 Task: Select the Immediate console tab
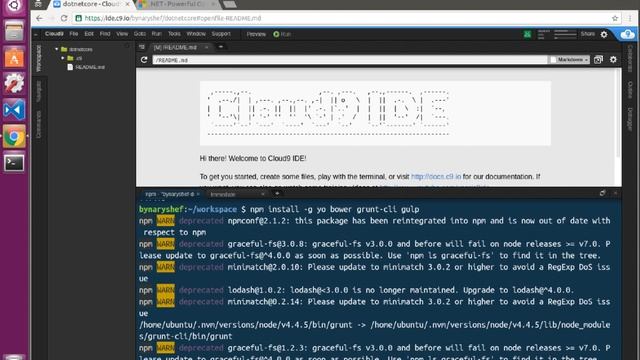tap(223, 195)
